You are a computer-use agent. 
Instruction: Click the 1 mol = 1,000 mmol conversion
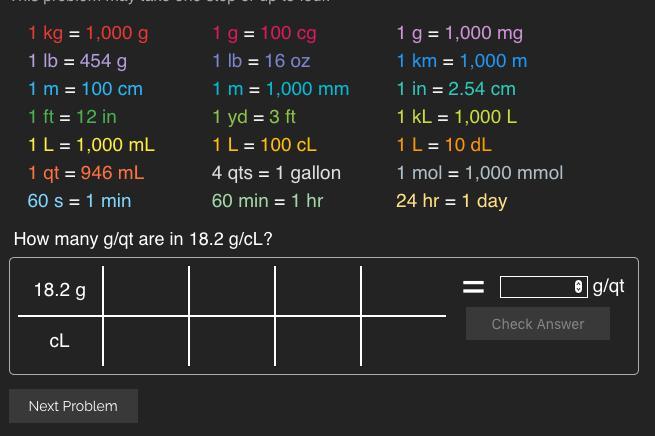[480, 173]
